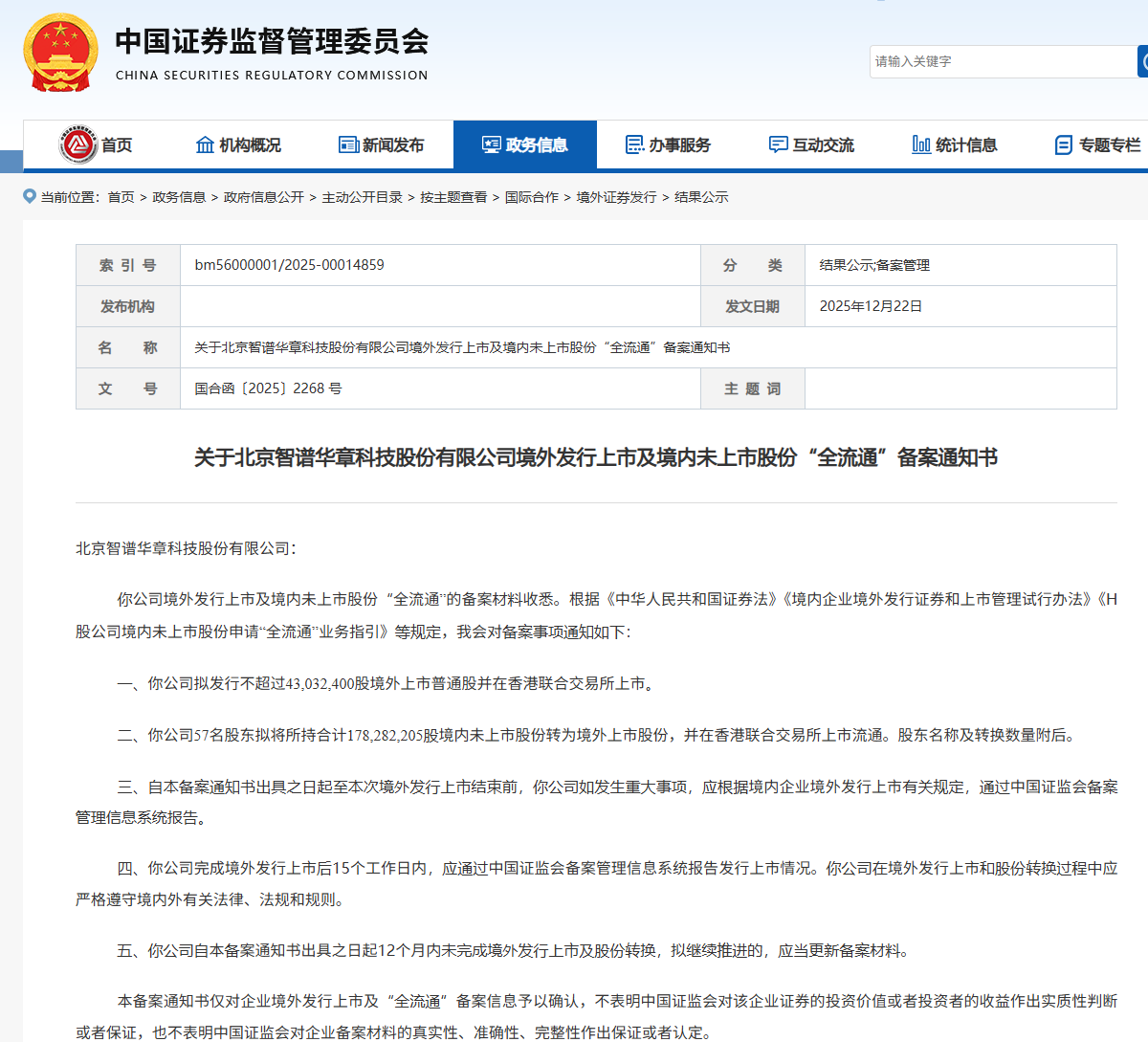The image size is (1148, 1042).
Task: Click the 政务信息 breadcrumb link
Action: [180, 197]
